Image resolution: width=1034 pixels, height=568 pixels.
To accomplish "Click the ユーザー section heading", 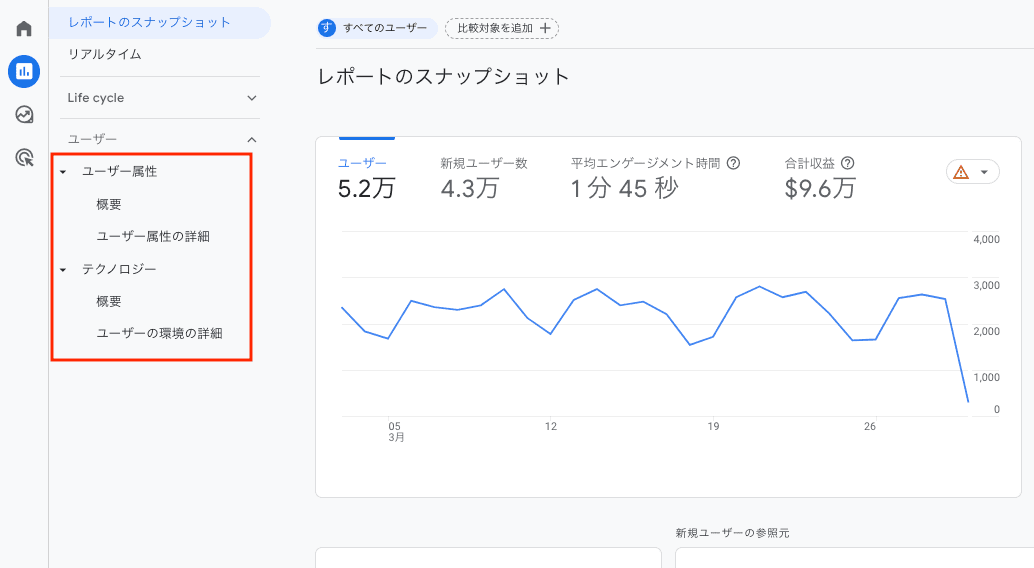I will [92, 139].
